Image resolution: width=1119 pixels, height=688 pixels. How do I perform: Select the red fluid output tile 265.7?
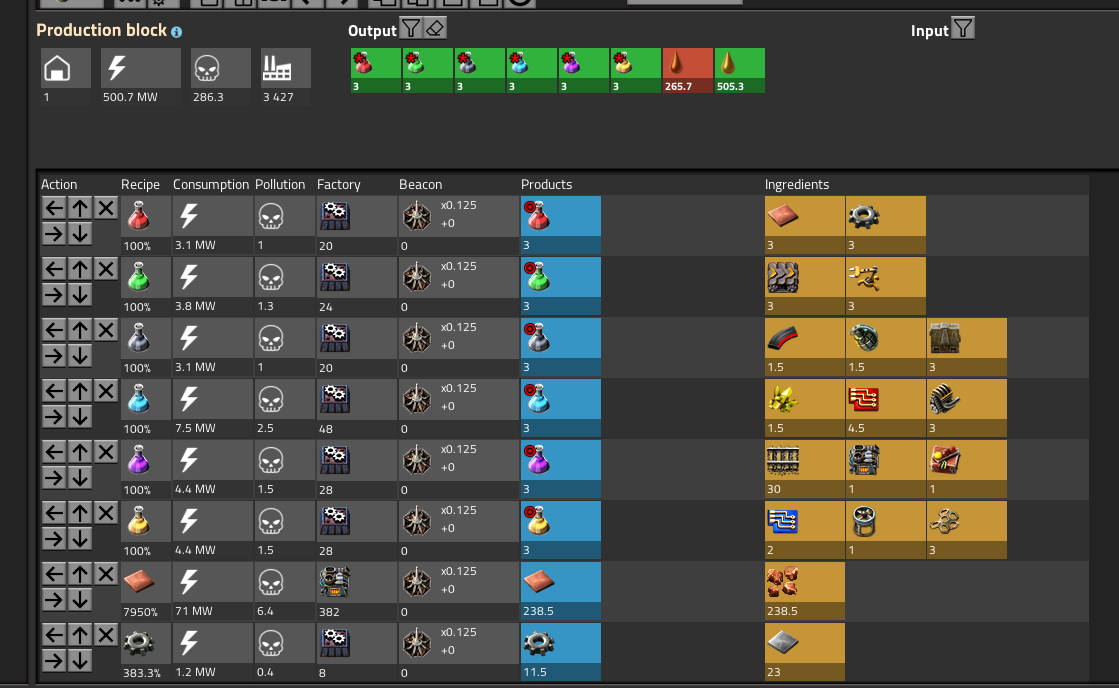tap(688, 70)
